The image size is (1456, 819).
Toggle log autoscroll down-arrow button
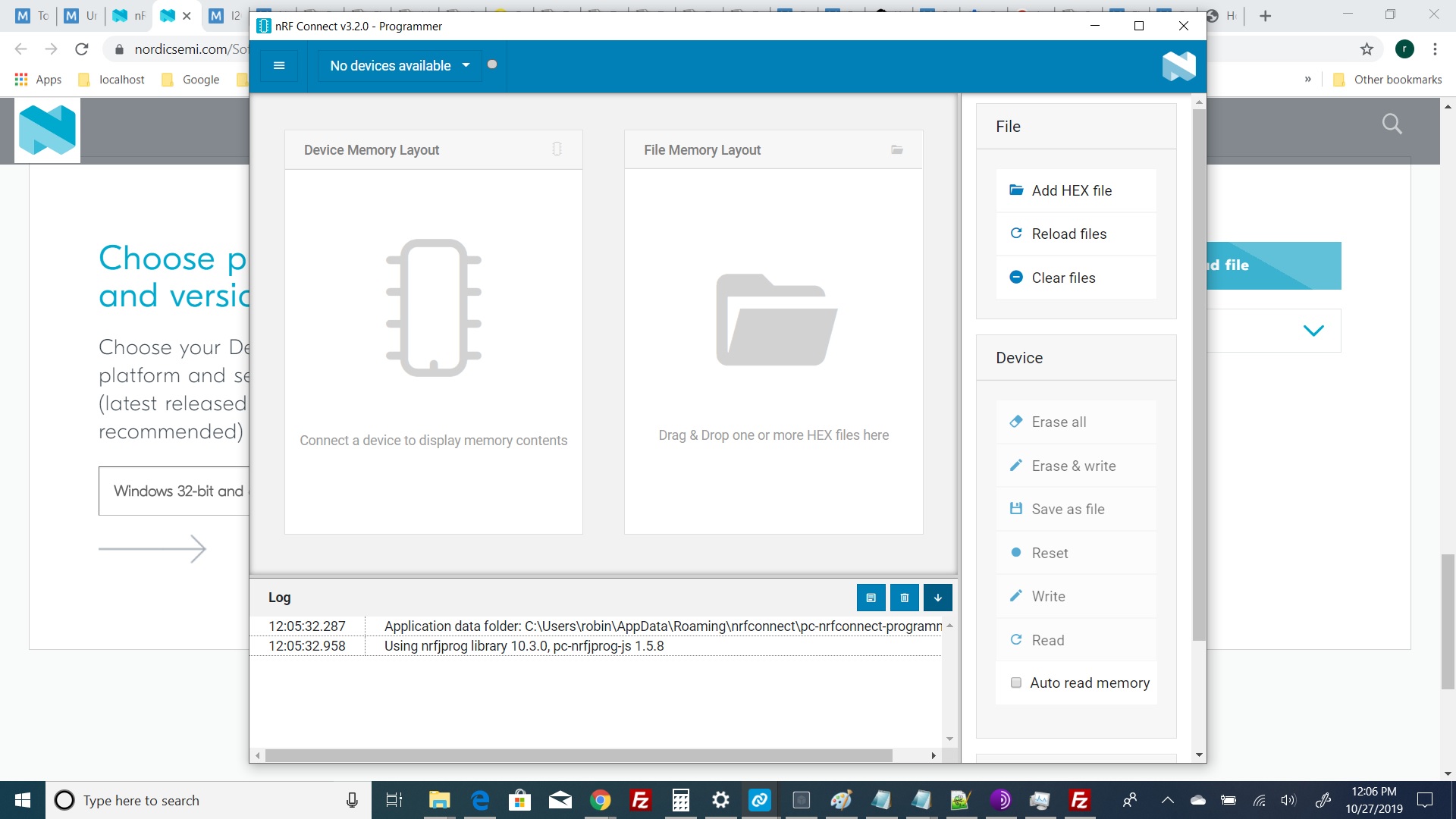(x=937, y=598)
